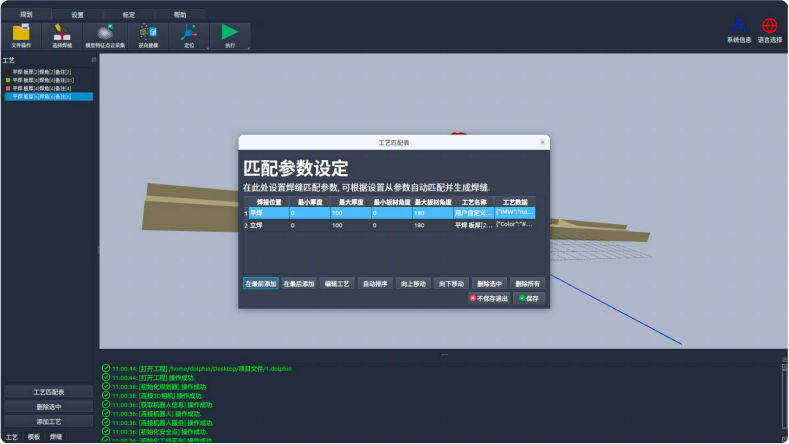Click the green 保存 save button

coord(528,298)
